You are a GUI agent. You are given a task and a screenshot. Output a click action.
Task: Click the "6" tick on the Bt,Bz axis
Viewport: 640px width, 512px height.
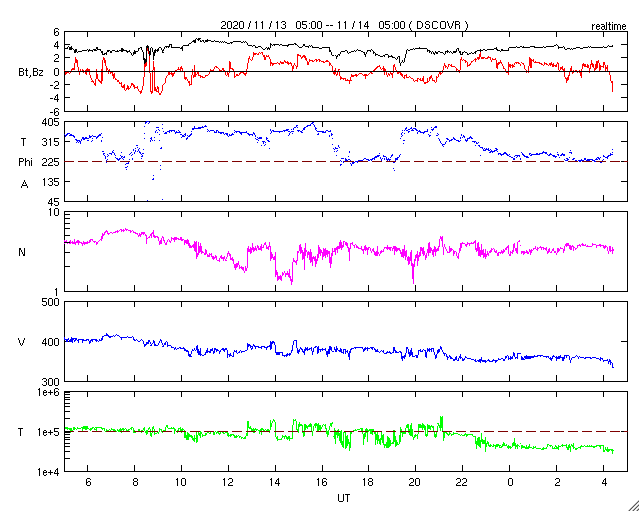point(56,32)
